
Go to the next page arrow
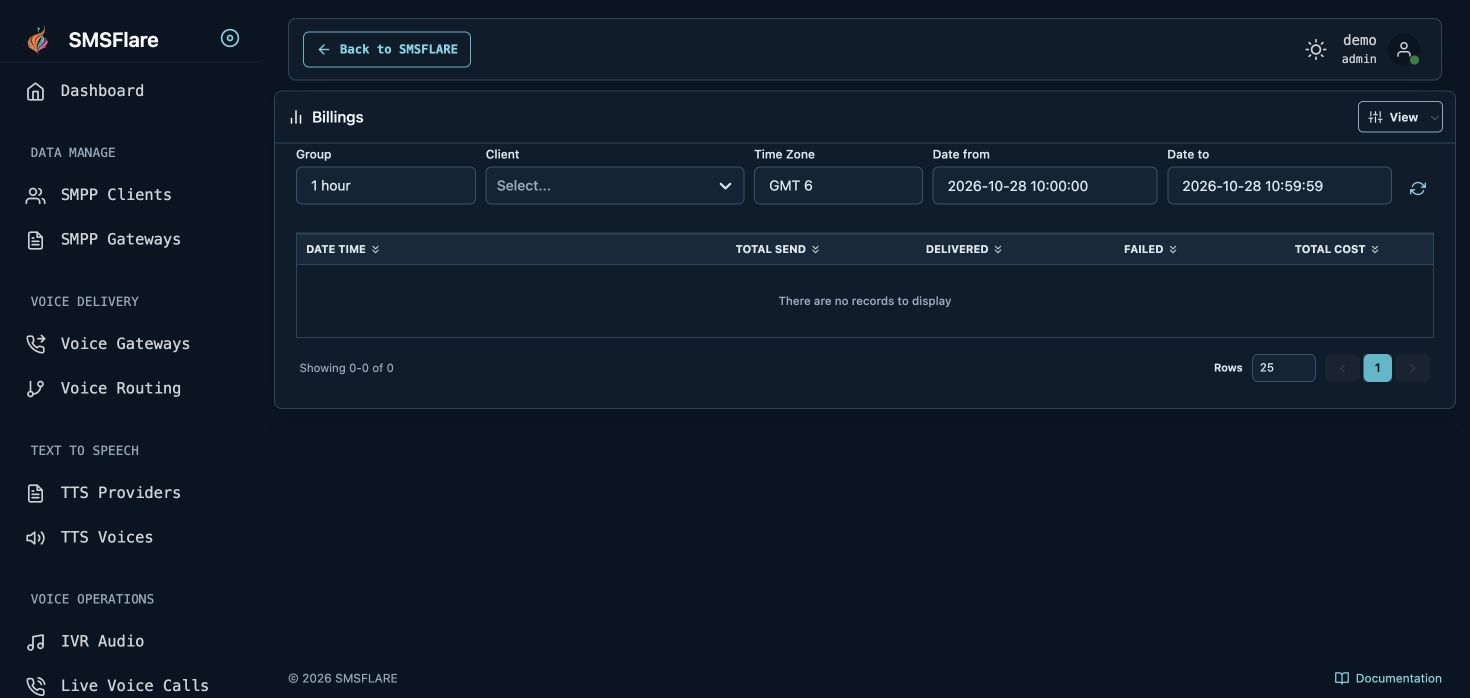pos(1413,368)
